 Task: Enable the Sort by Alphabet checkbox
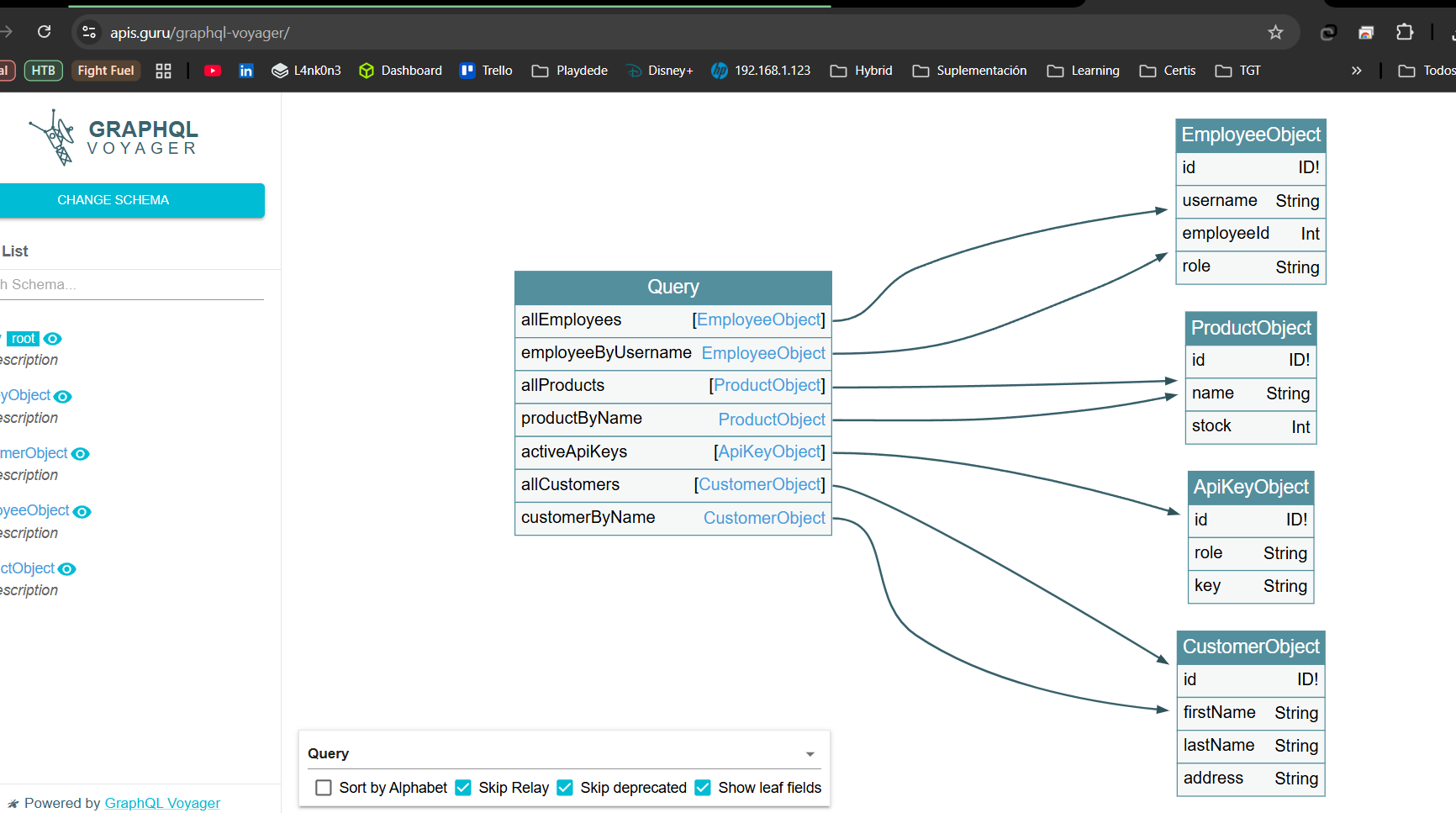tap(324, 788)
